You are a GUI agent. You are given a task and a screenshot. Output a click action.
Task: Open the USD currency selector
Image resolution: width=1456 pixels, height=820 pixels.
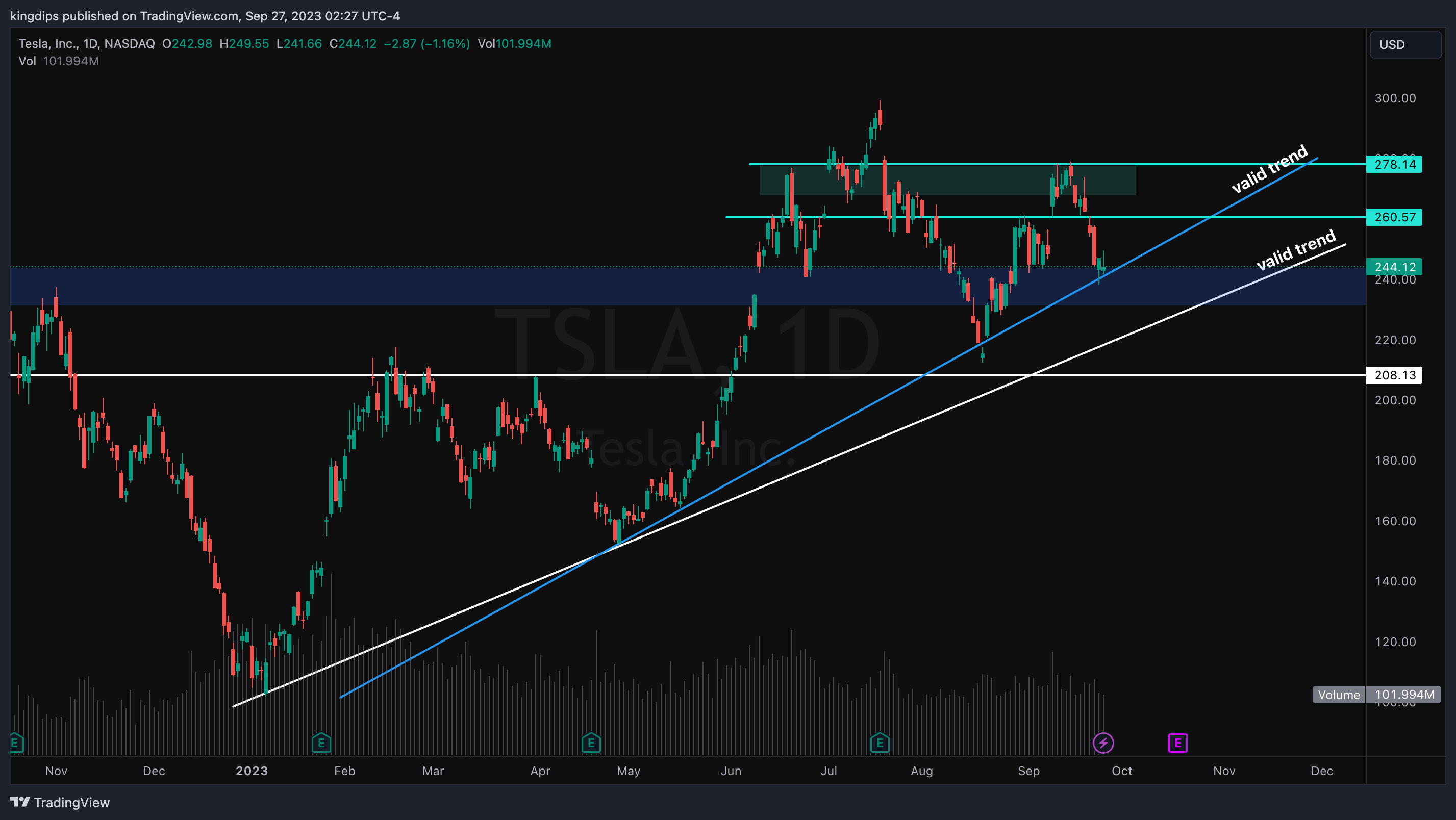(x=1405, y=45)
